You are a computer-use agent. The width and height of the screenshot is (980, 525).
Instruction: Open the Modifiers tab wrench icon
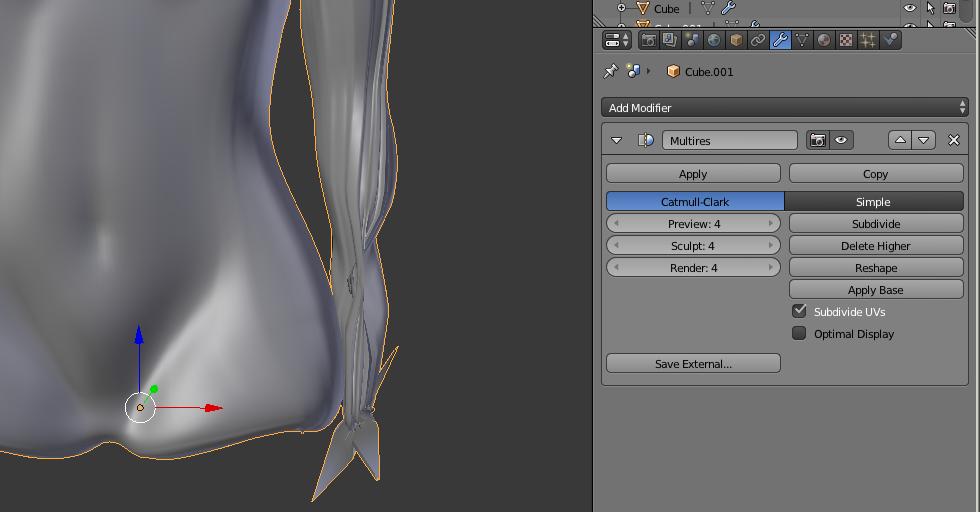pyautogui.click(x=780, y=41)
